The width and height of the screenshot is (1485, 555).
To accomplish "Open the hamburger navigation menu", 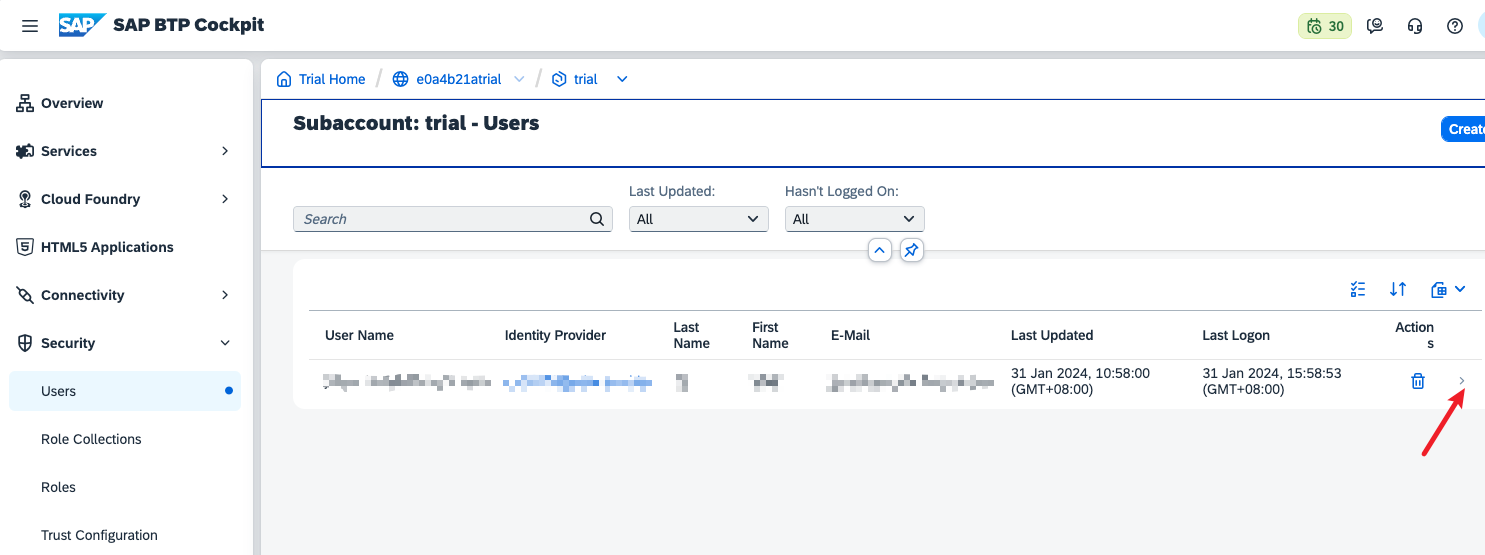I will click(30, 26).
